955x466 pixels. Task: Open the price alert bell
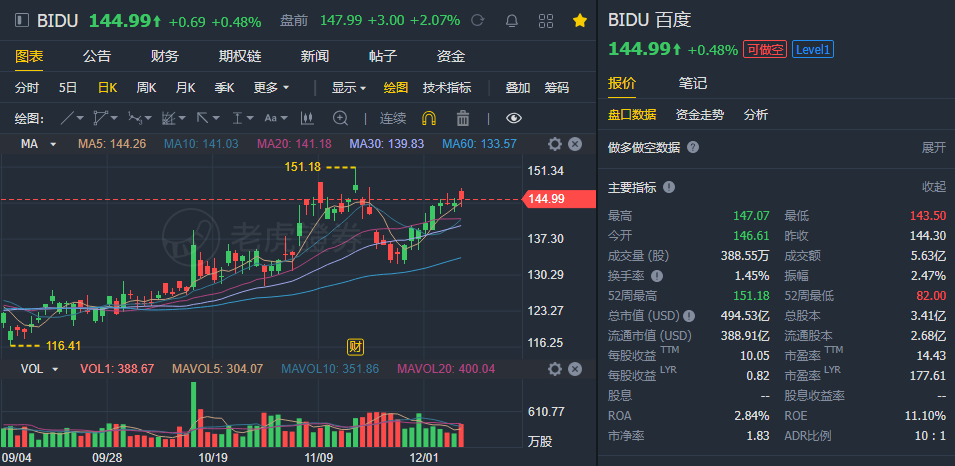click(512, 21)
